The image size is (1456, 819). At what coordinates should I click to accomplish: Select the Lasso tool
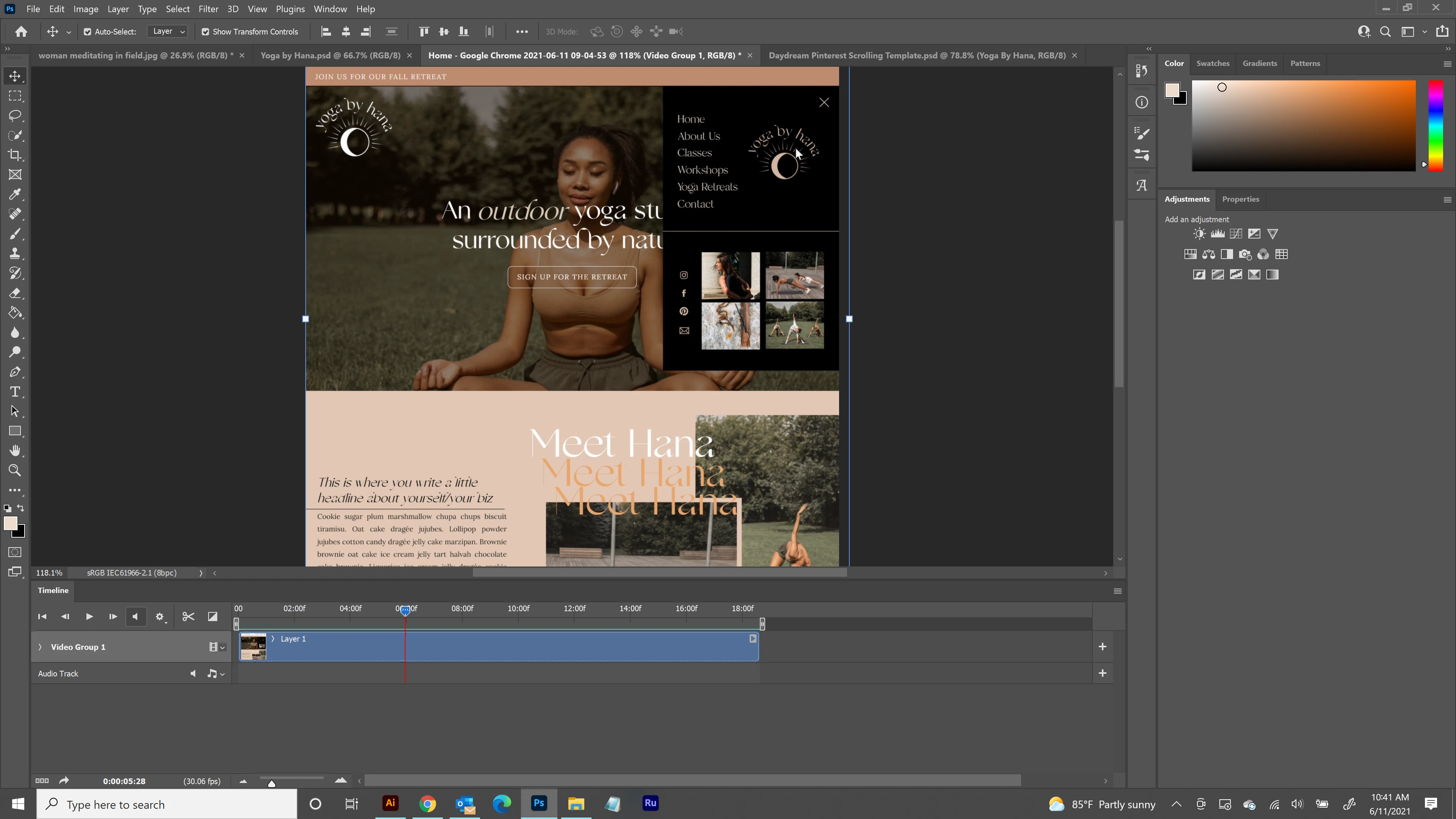[15, 115]
